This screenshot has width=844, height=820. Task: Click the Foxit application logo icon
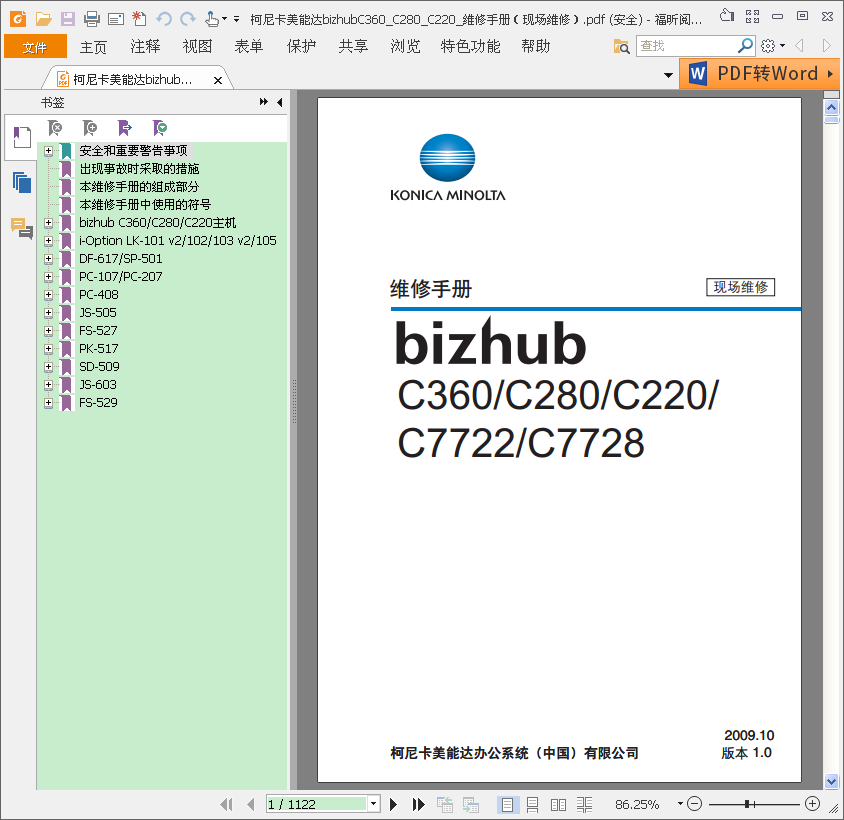click(x=18, y=19)
